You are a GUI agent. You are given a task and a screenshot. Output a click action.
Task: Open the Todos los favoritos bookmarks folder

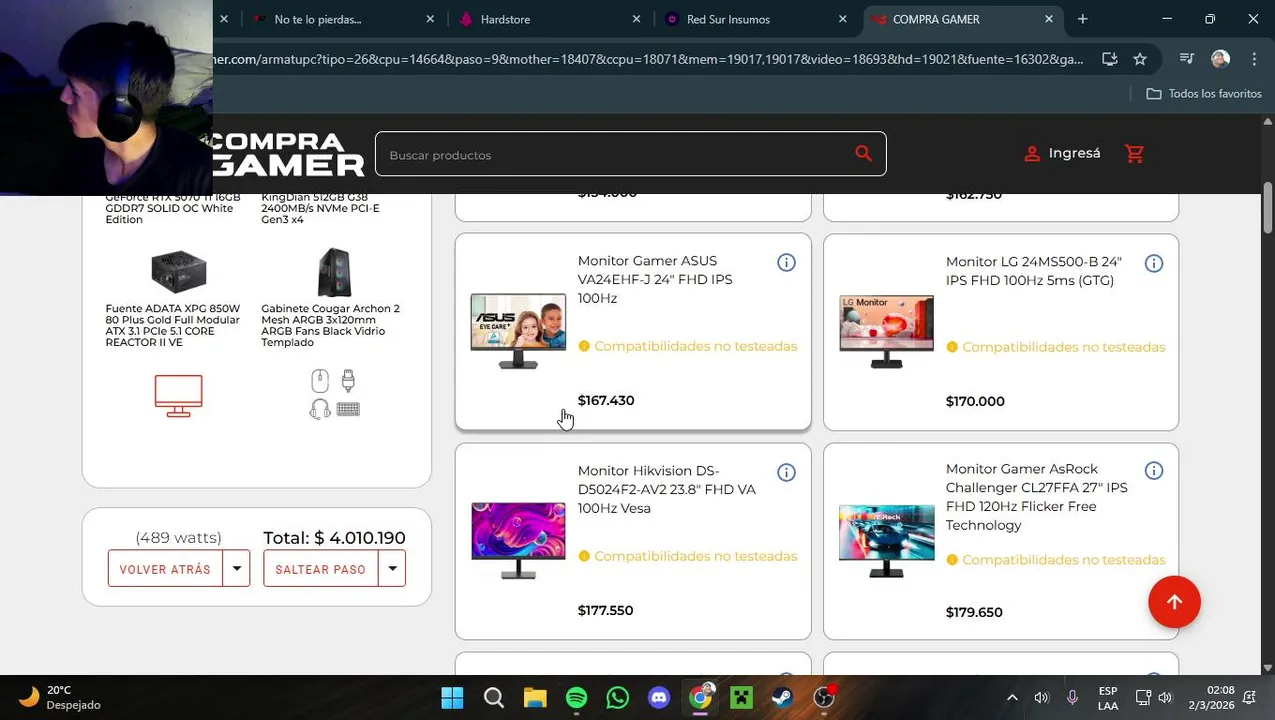coord(1204,93)
